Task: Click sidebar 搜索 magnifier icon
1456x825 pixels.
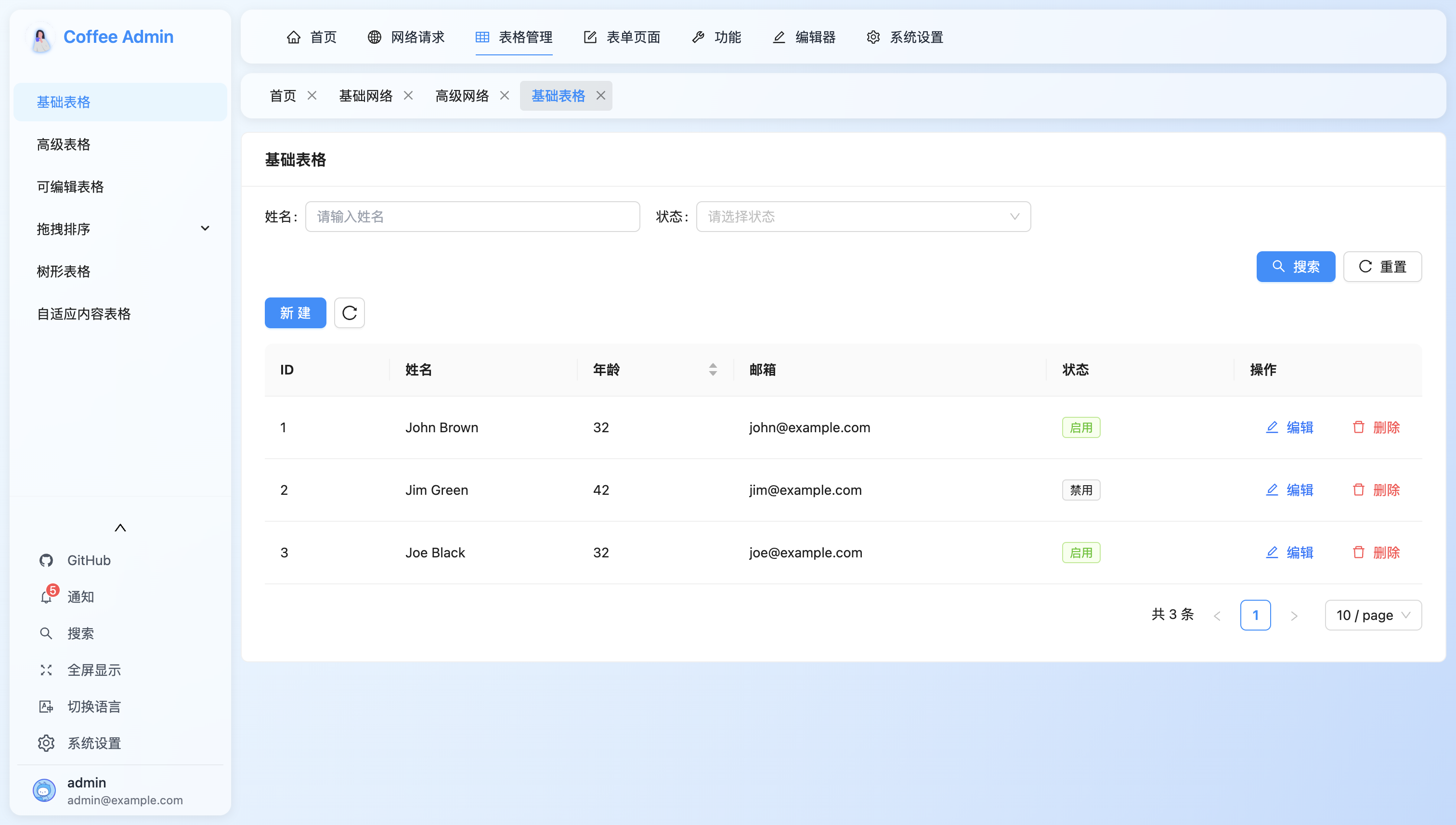Action: pyautogui.click(x=46, y=633)
